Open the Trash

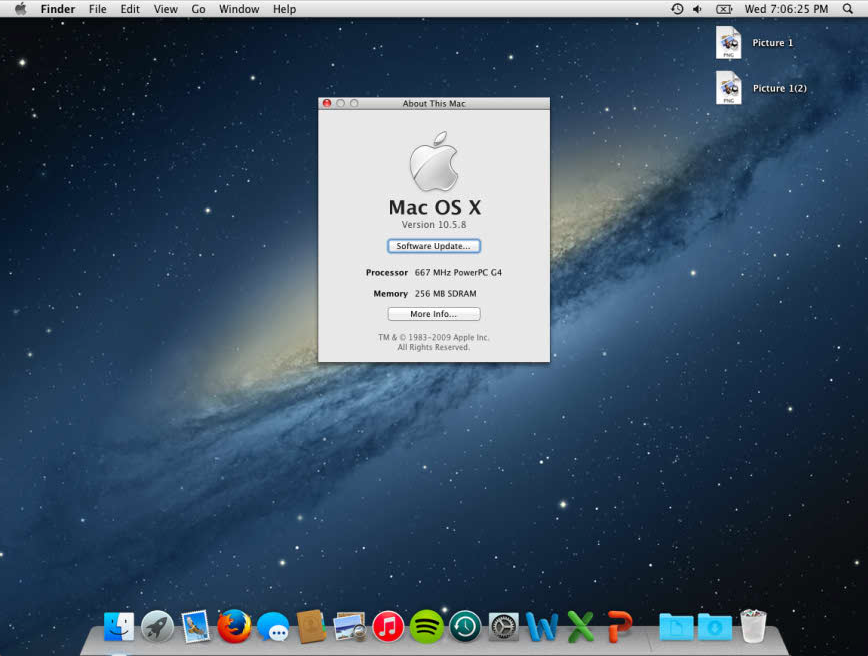(x=753, y=627)
